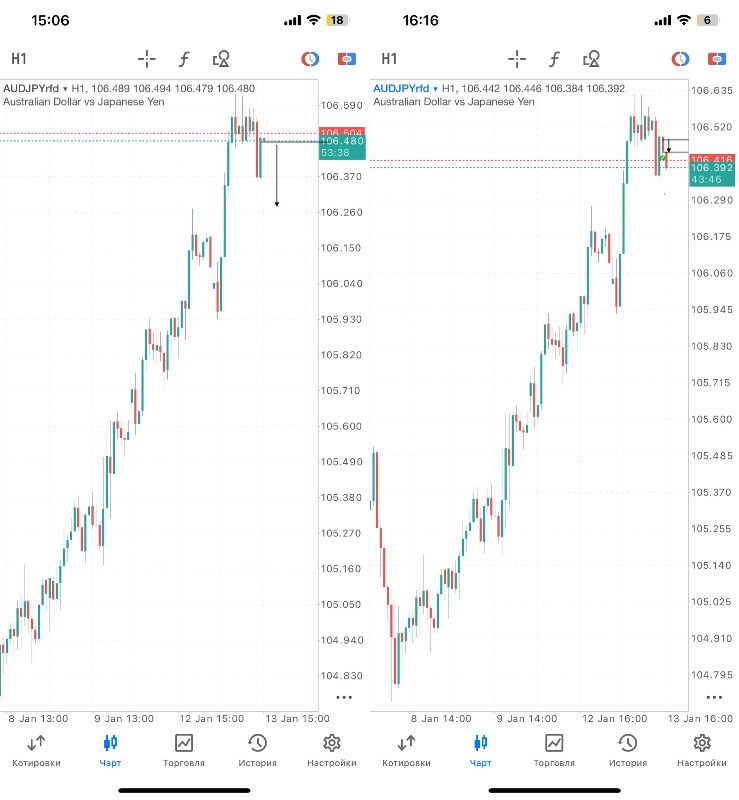Image resolution: width=739 pixels, height=800 pixels.
Task: Tap crosshair icon on right chart
Action: click(x=517, y=59)
